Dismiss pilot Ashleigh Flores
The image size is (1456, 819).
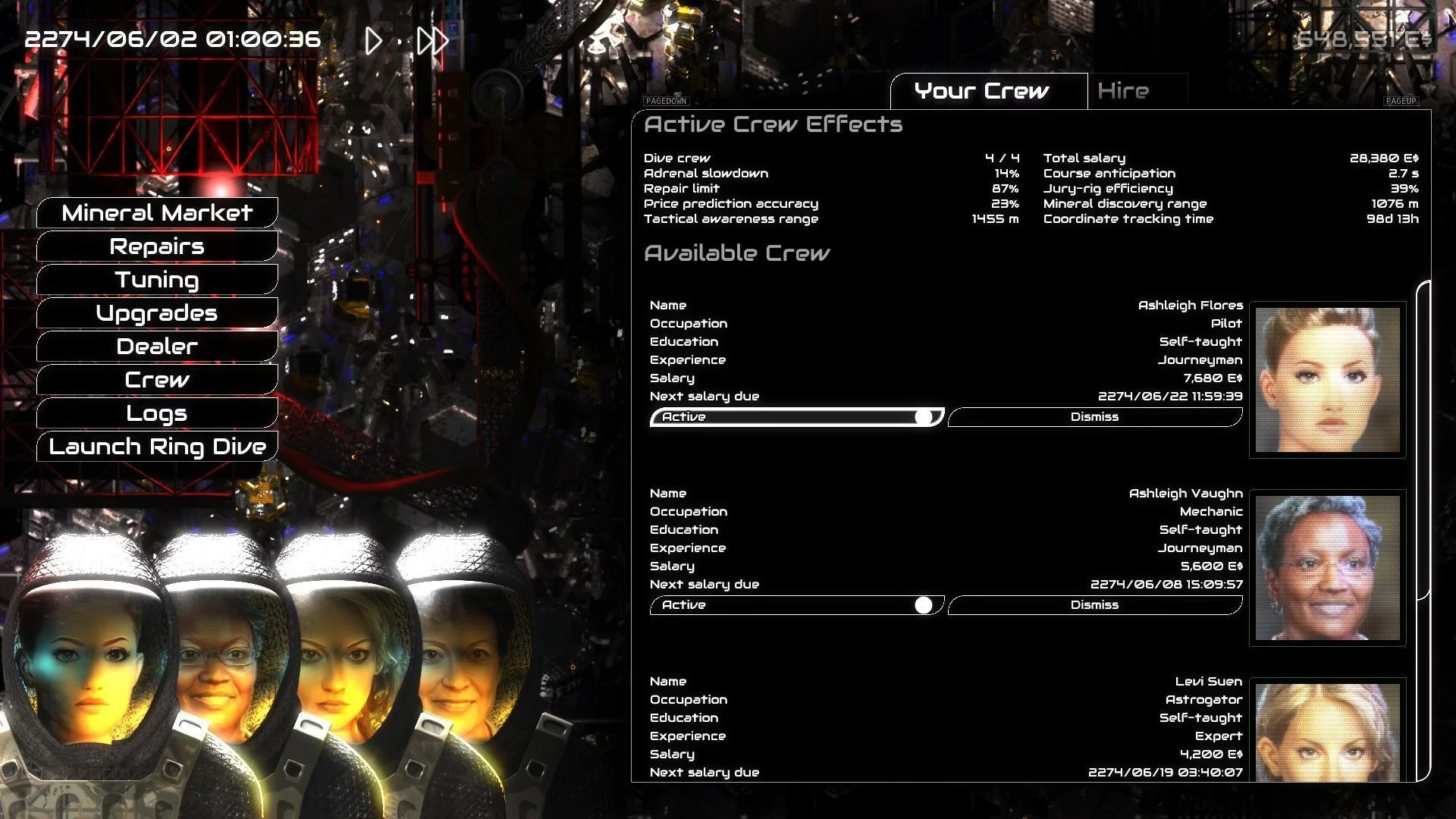pos(1095,417)
